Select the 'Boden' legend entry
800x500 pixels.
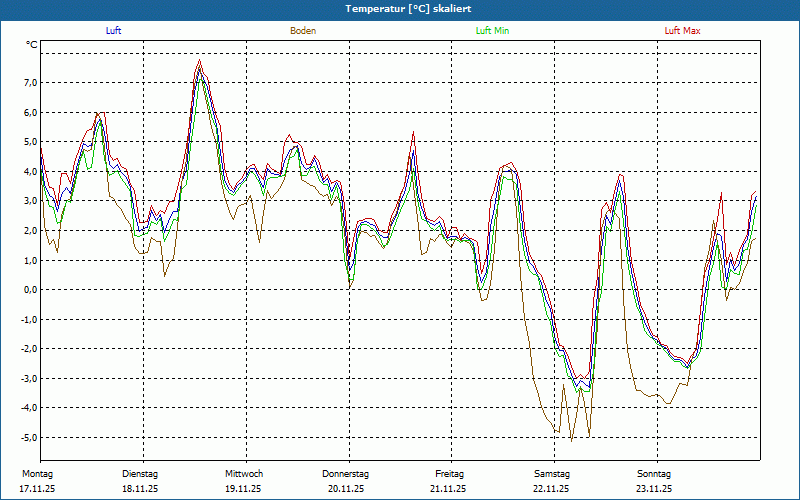tap(303, 31)
